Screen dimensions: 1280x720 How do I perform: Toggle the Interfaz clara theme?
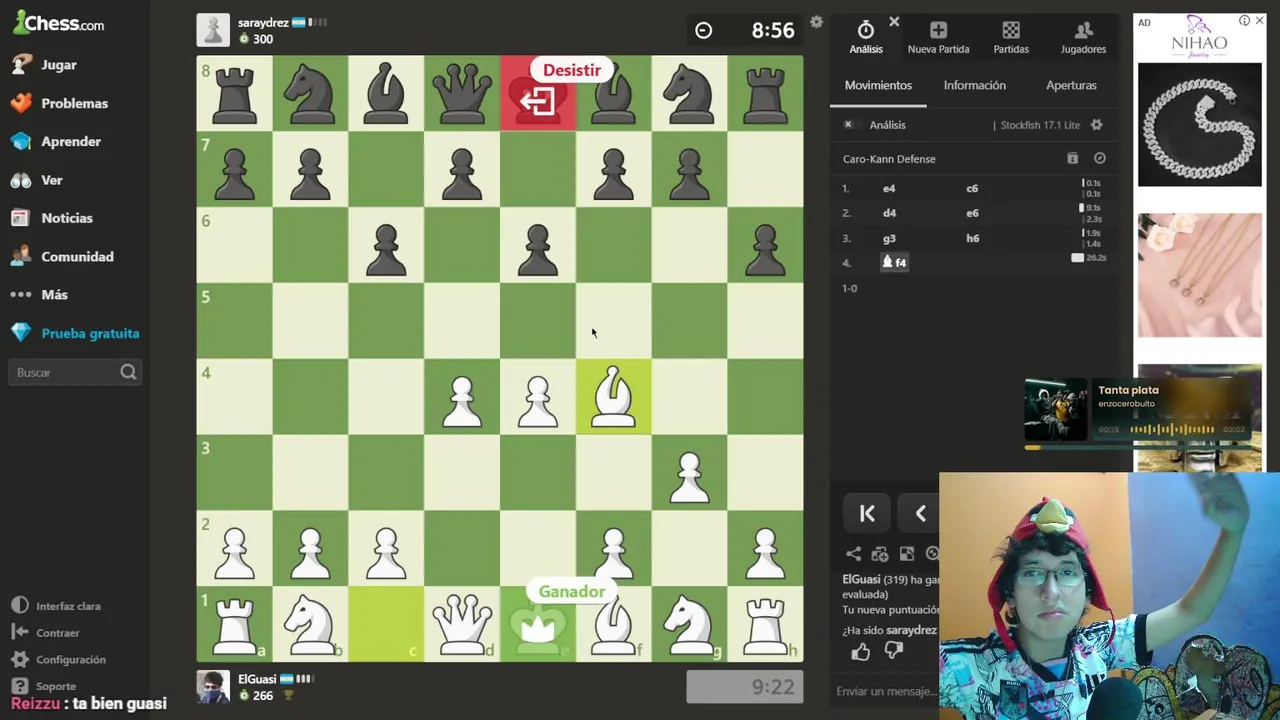tap(57, 606)
